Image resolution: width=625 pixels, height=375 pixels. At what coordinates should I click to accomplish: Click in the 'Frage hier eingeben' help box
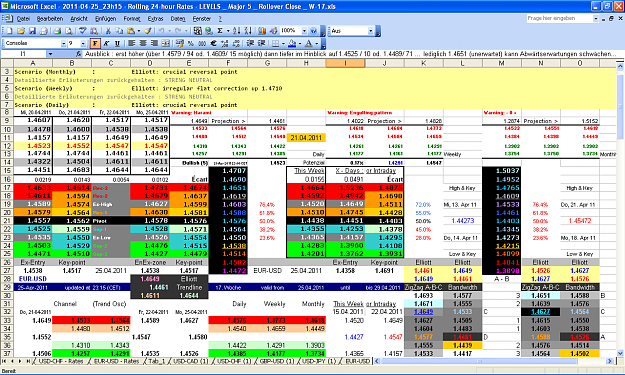pos(560,18)
